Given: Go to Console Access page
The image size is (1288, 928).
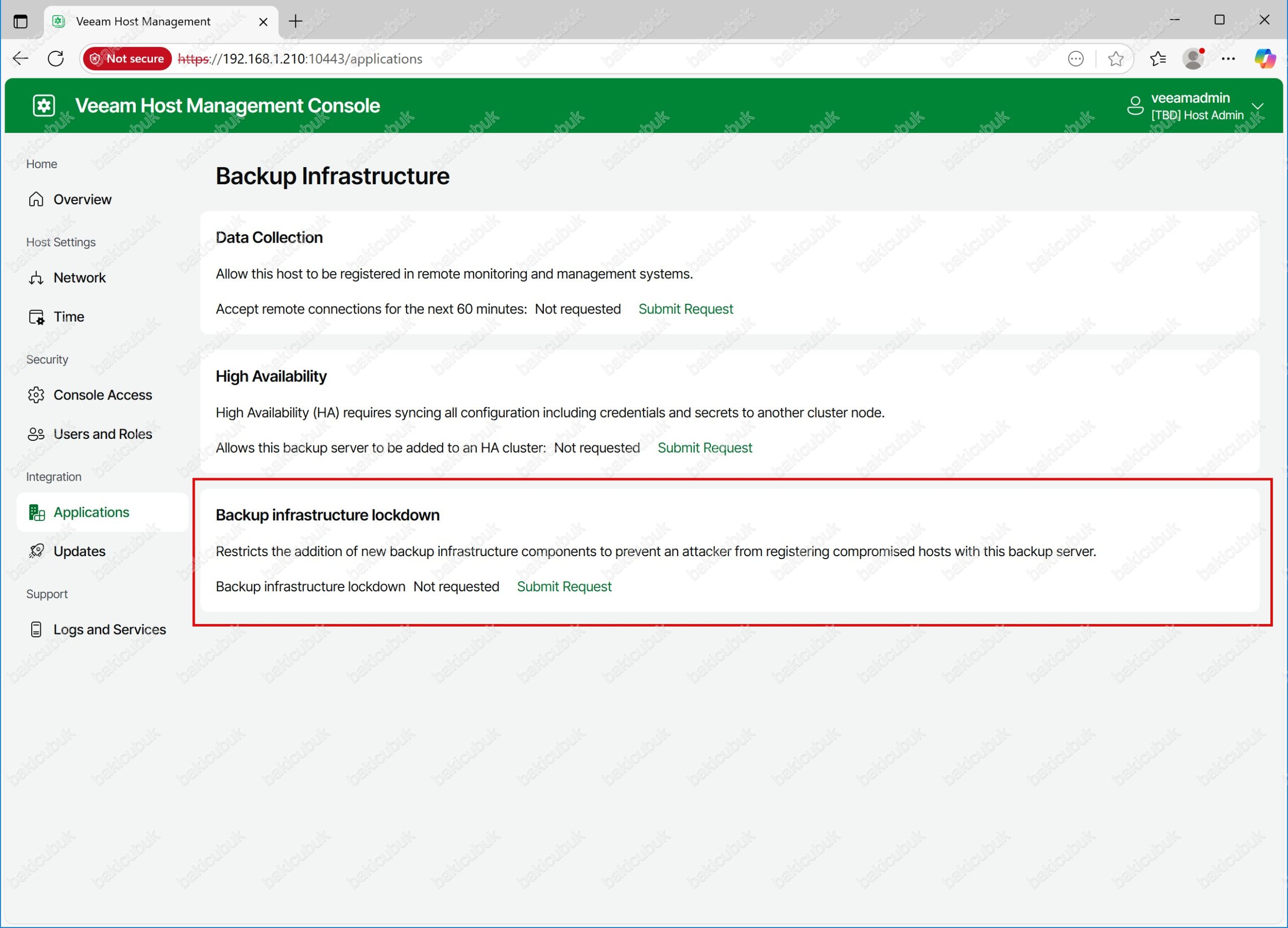Looking at the screenshot, I should (x=102, y=395).
